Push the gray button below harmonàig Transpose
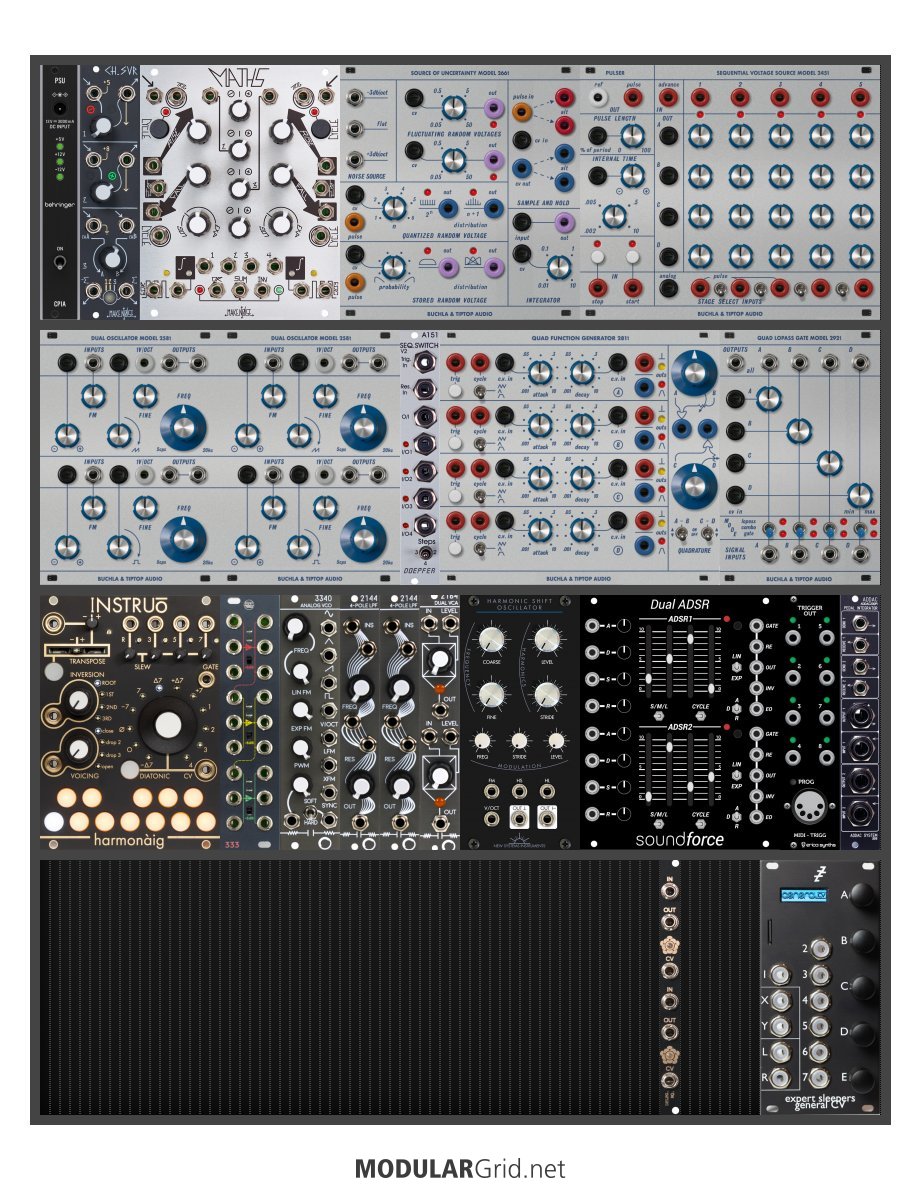921x1190 pixels. [x=53, y=671]
